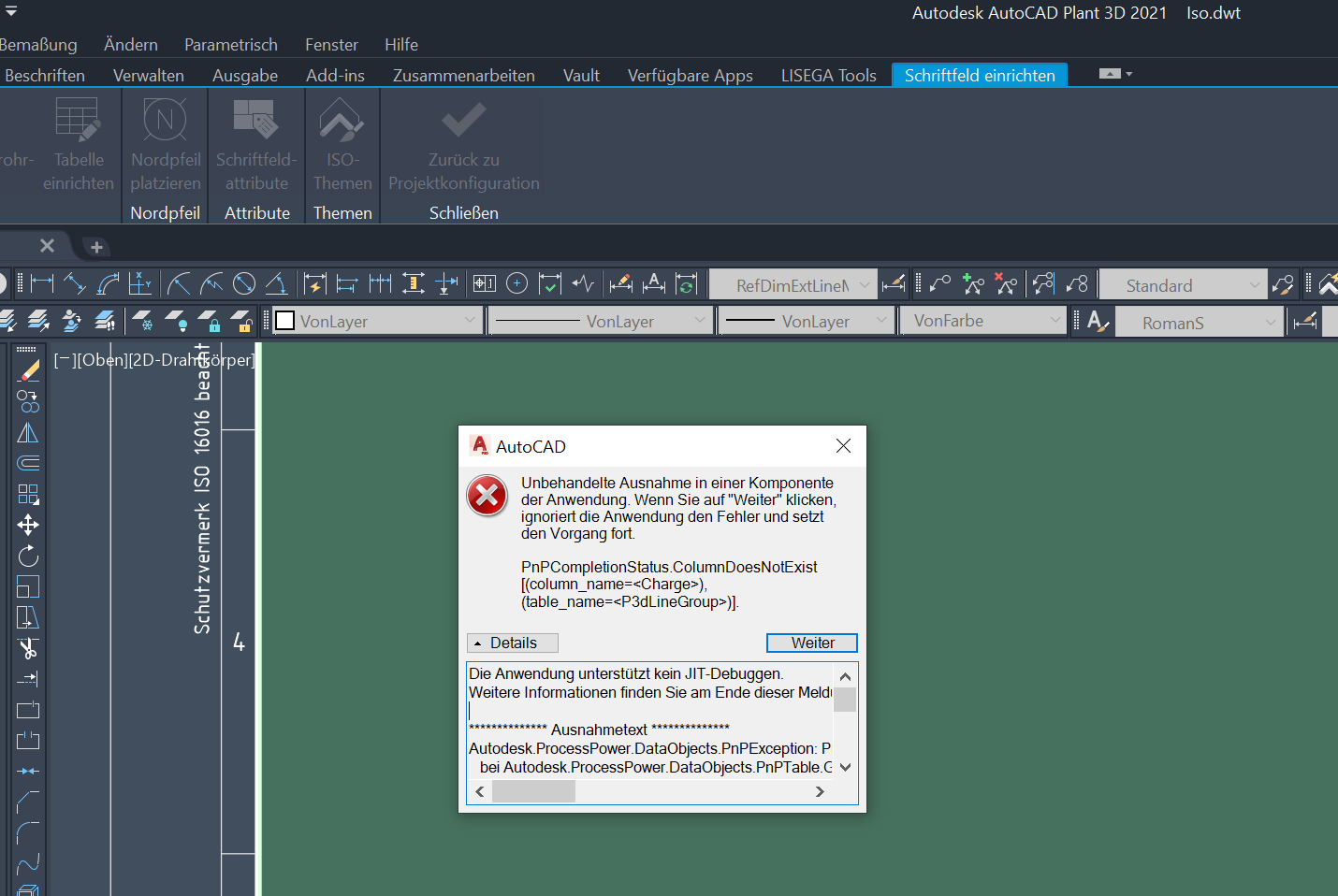The image size is (1338, 896).
Task: Select the Jogged Linear dimension tool
Action: [583, 283]
